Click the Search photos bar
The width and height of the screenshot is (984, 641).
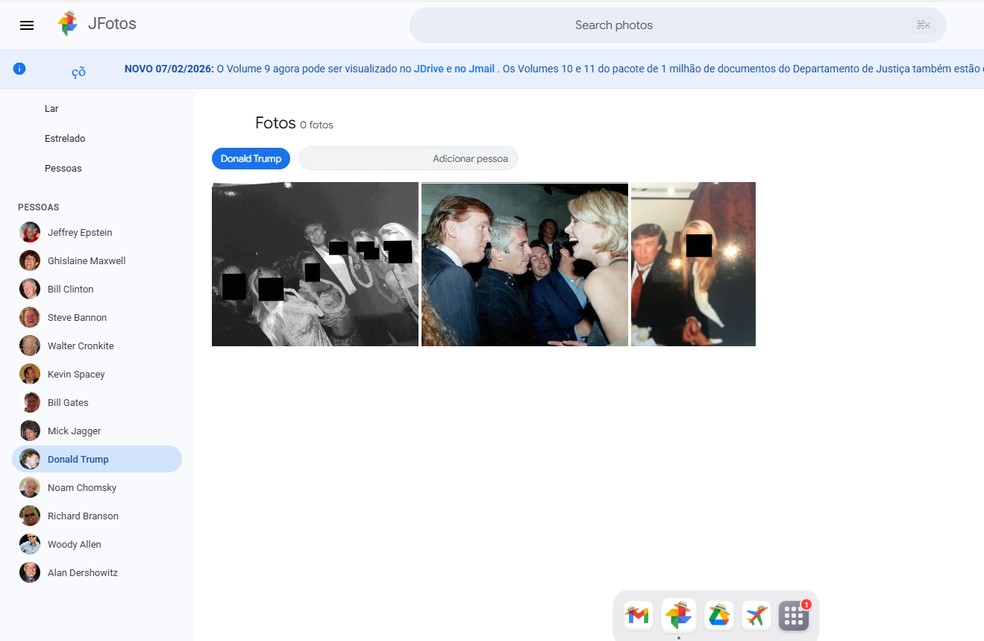coord(613,25)
